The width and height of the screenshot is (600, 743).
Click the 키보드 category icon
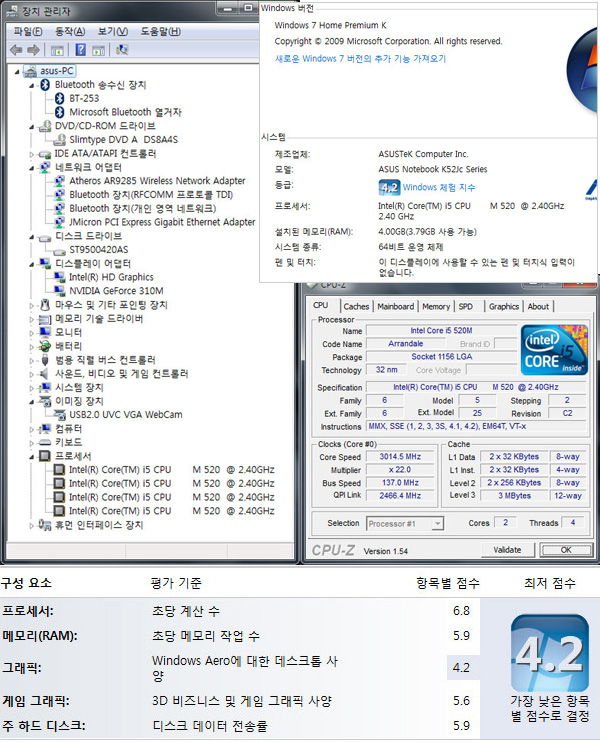[x=45, y=442]
